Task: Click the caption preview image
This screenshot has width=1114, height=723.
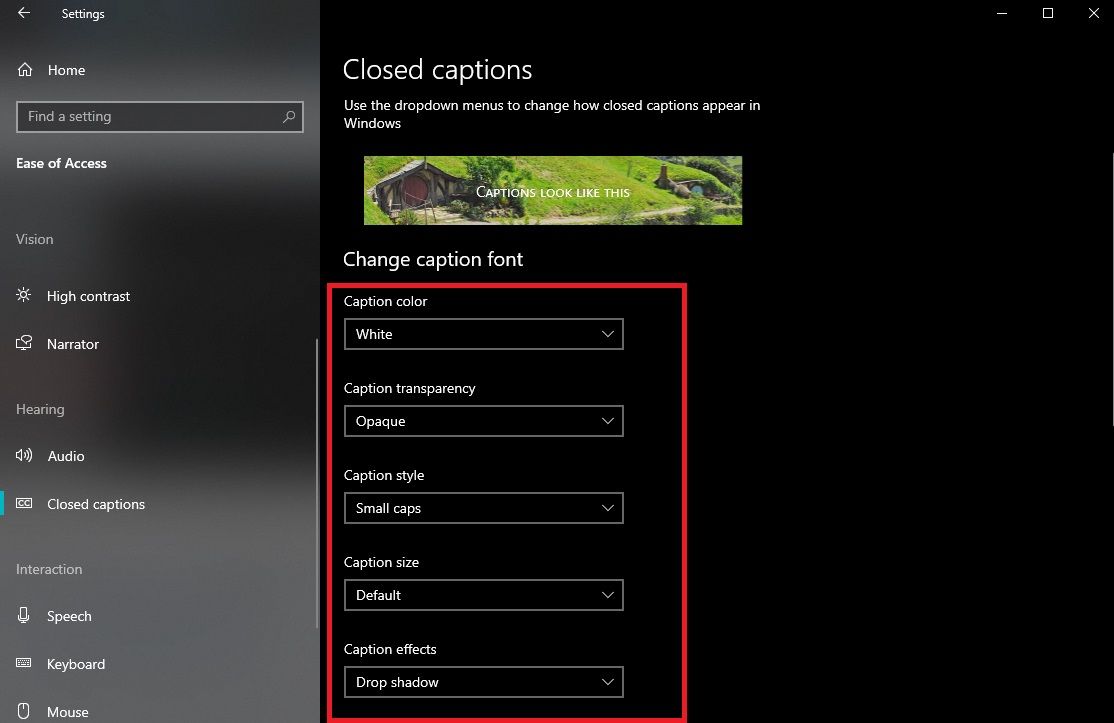Action: click(552, 190)
